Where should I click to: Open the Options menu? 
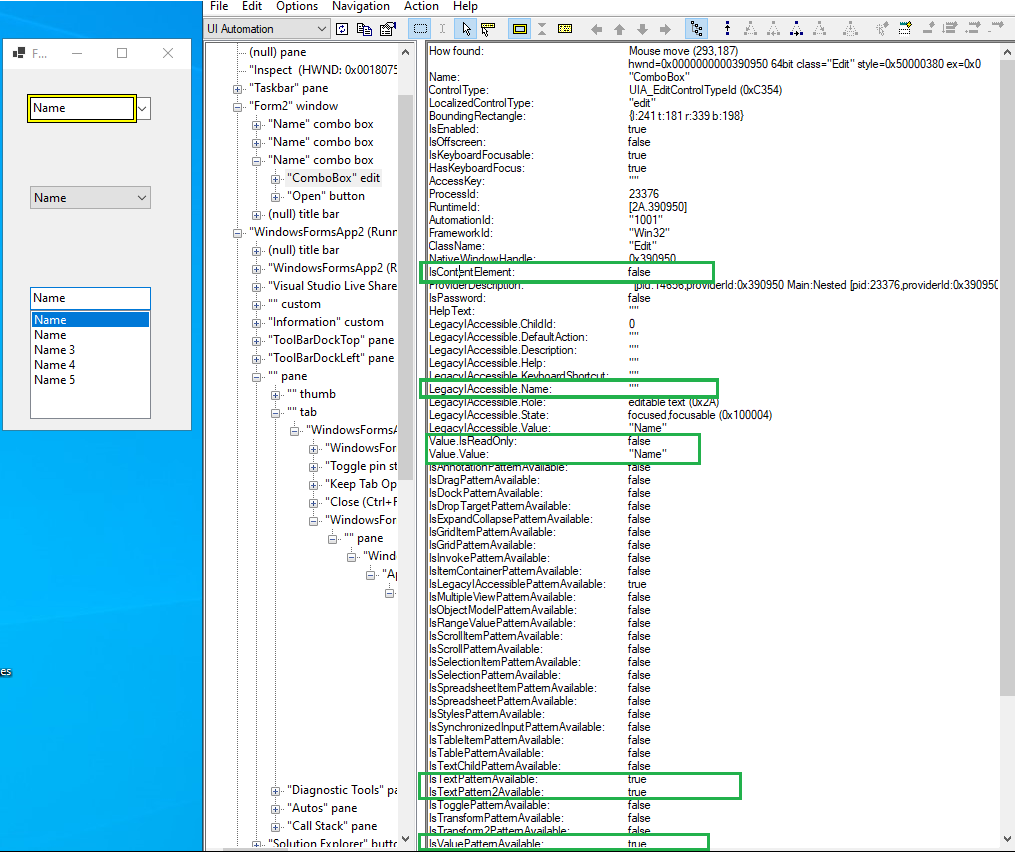click(296, 7)
